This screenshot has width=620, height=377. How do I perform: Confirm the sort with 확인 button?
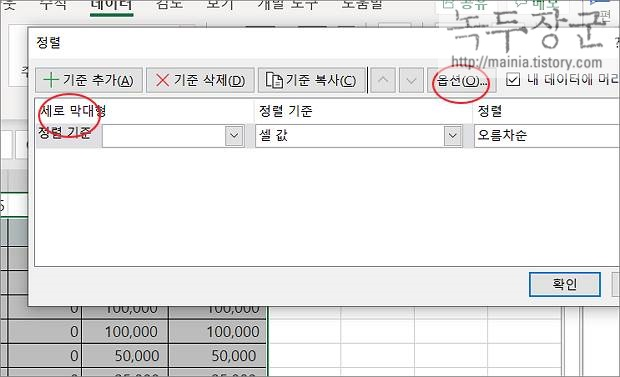565,284
